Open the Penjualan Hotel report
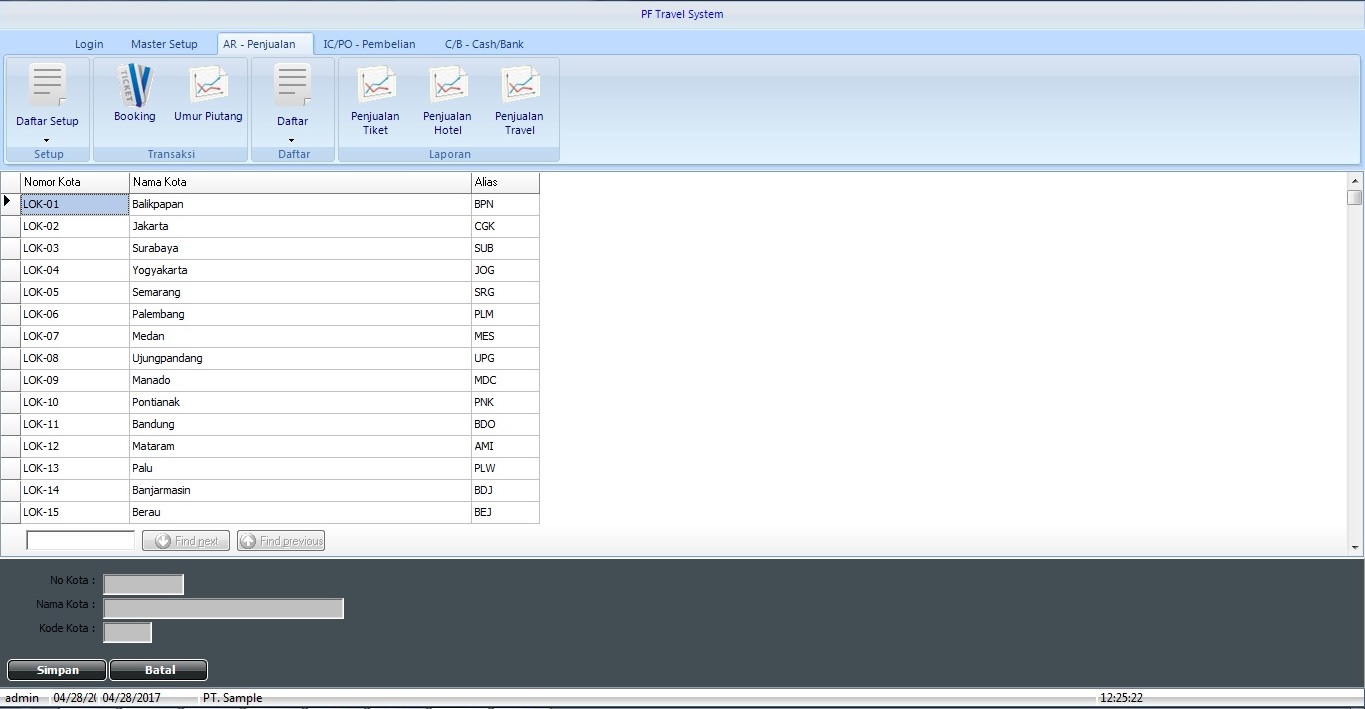Viewport: 1365px width, 709px height. pyautogui.click(x=448, y=86)
